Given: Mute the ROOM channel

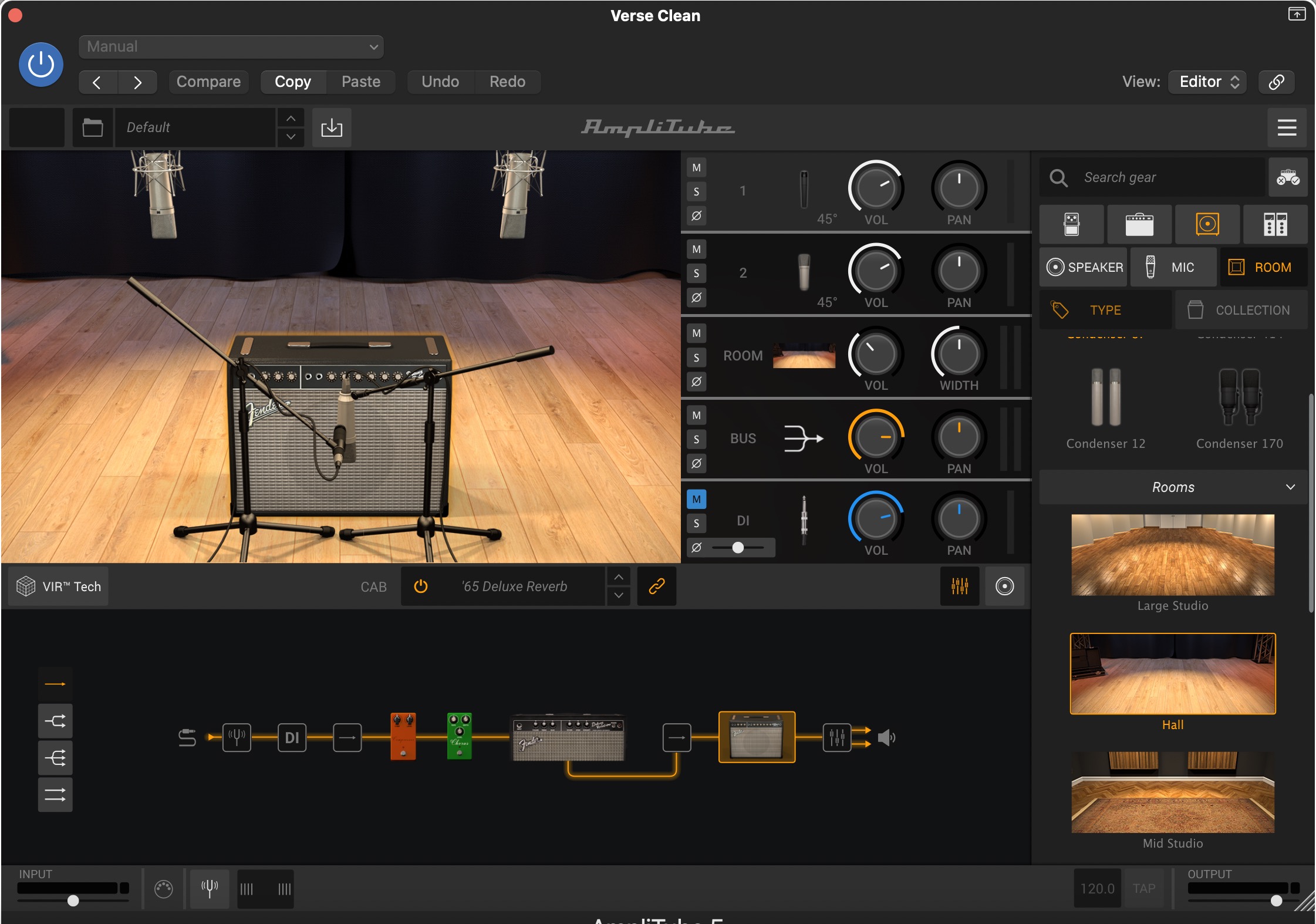Looking at the screenshot, I should pyautogui.click(x=696, y=333).
